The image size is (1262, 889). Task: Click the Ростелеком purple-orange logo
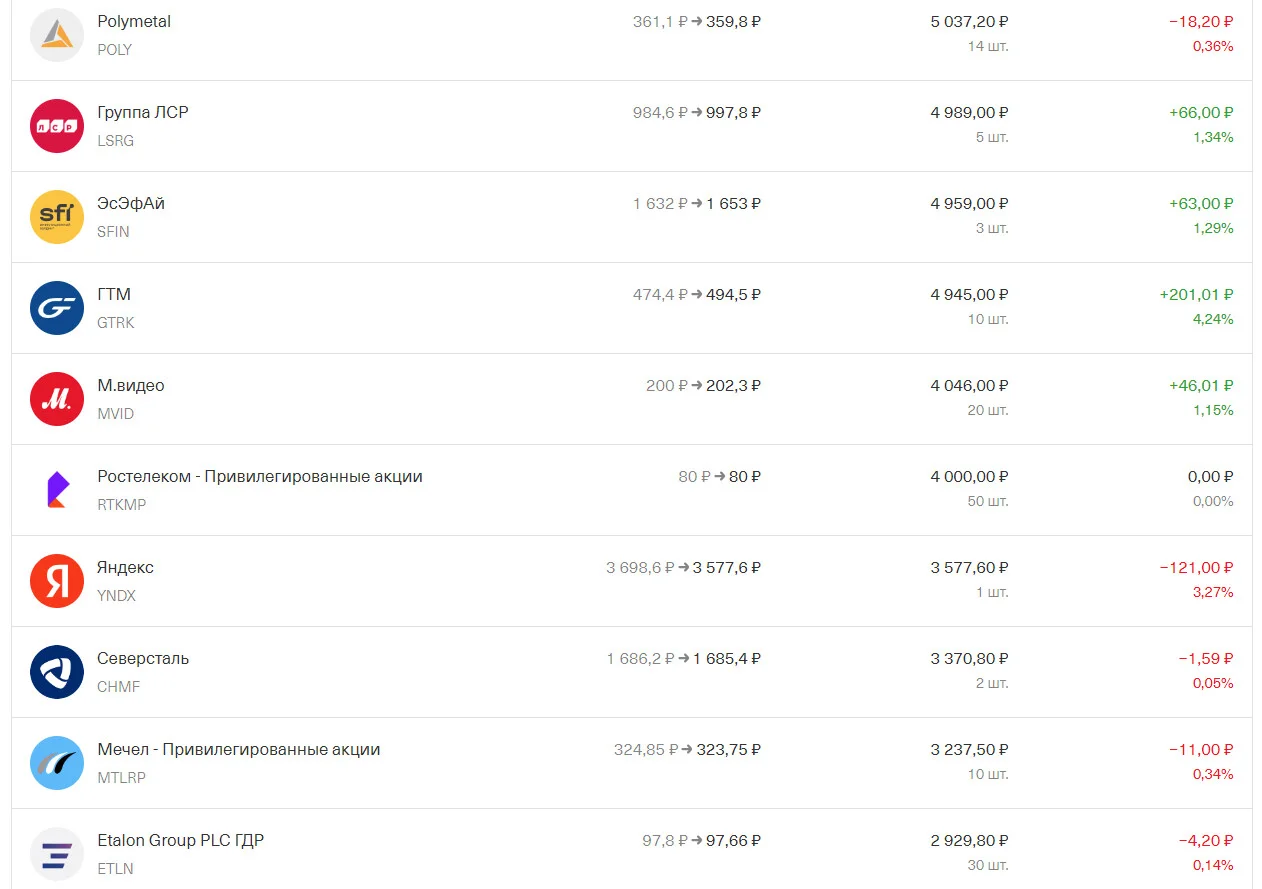[57, 490]
